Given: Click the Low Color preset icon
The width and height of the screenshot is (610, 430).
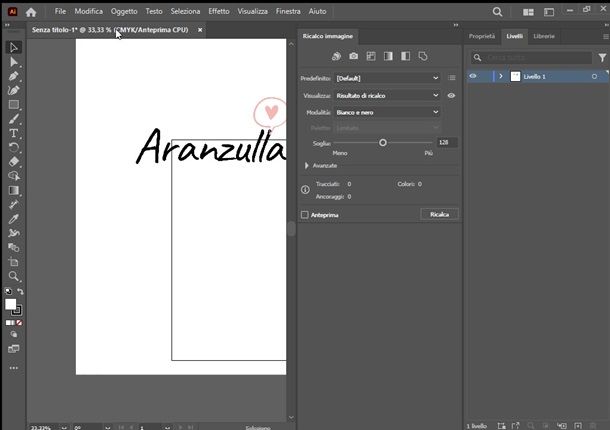Looking at the screenshot, I should (371, 56).
